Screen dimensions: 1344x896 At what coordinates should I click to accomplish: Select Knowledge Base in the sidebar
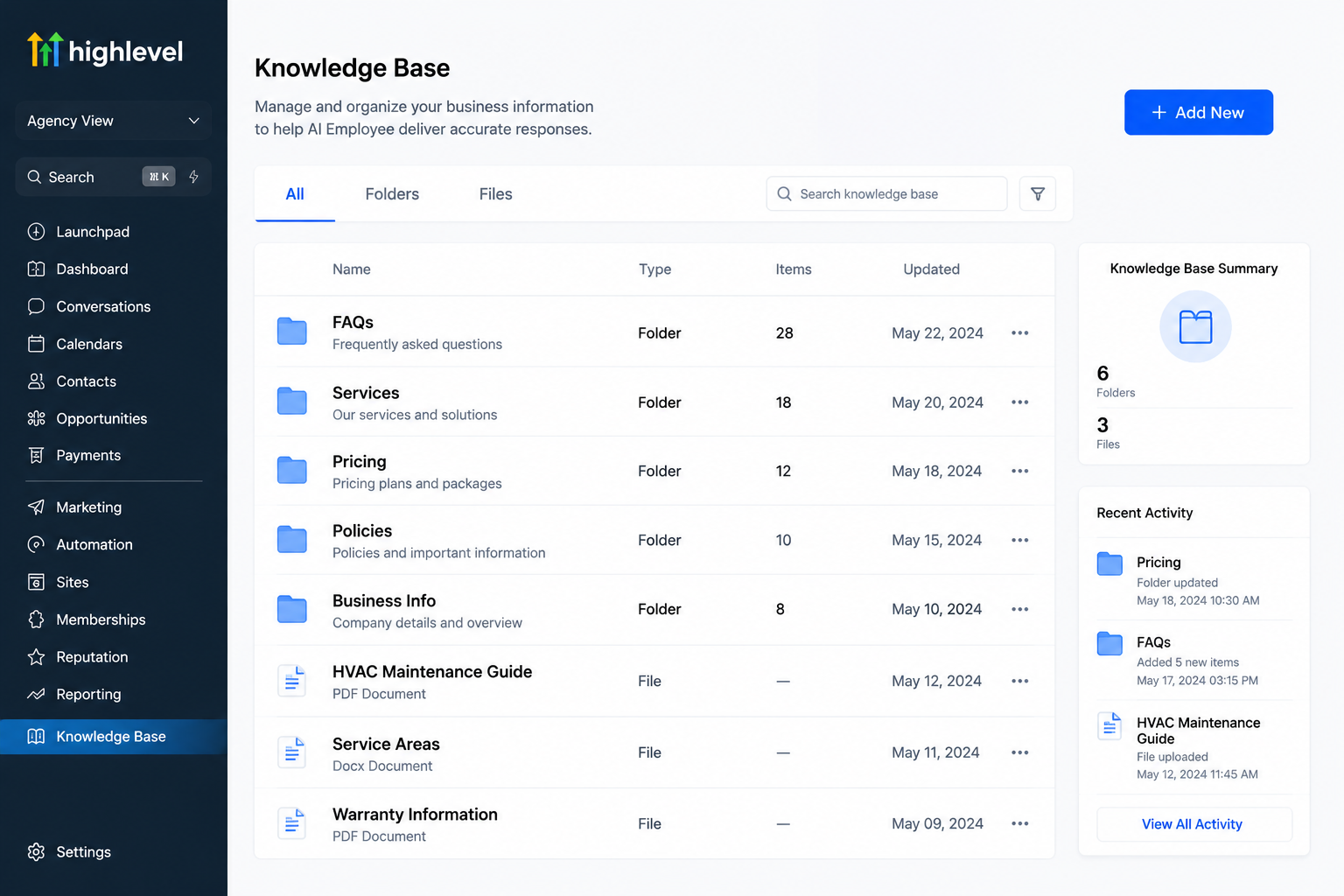click(114, 737)
